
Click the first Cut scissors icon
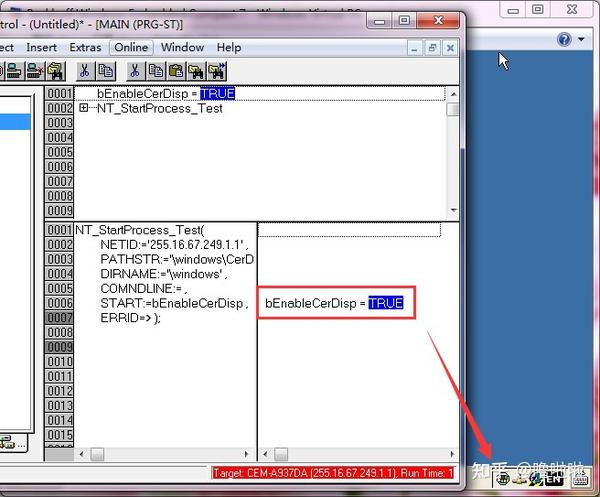[x=85, y=71]
